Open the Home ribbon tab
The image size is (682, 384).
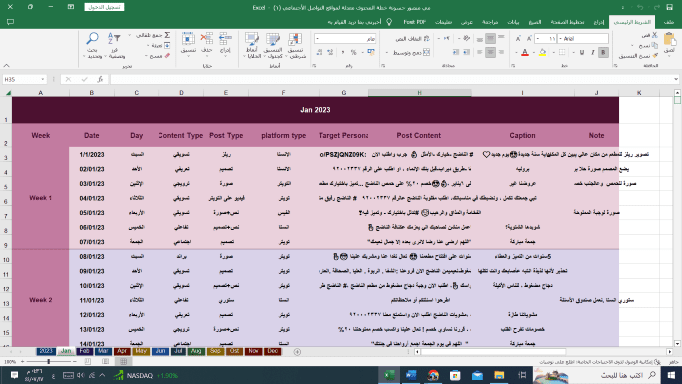click(632, 22)
